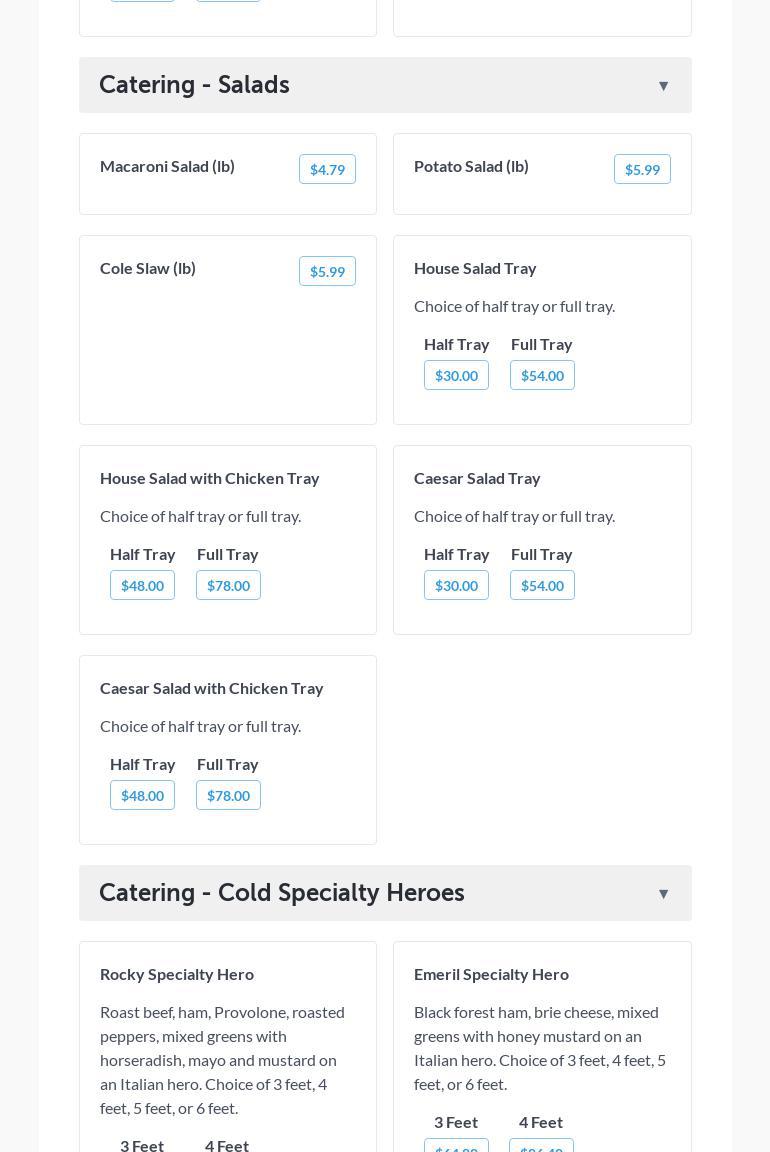Open the Caesar Salad with Chicken Tray title
The image size is (770, 1152).
(212, 688)
